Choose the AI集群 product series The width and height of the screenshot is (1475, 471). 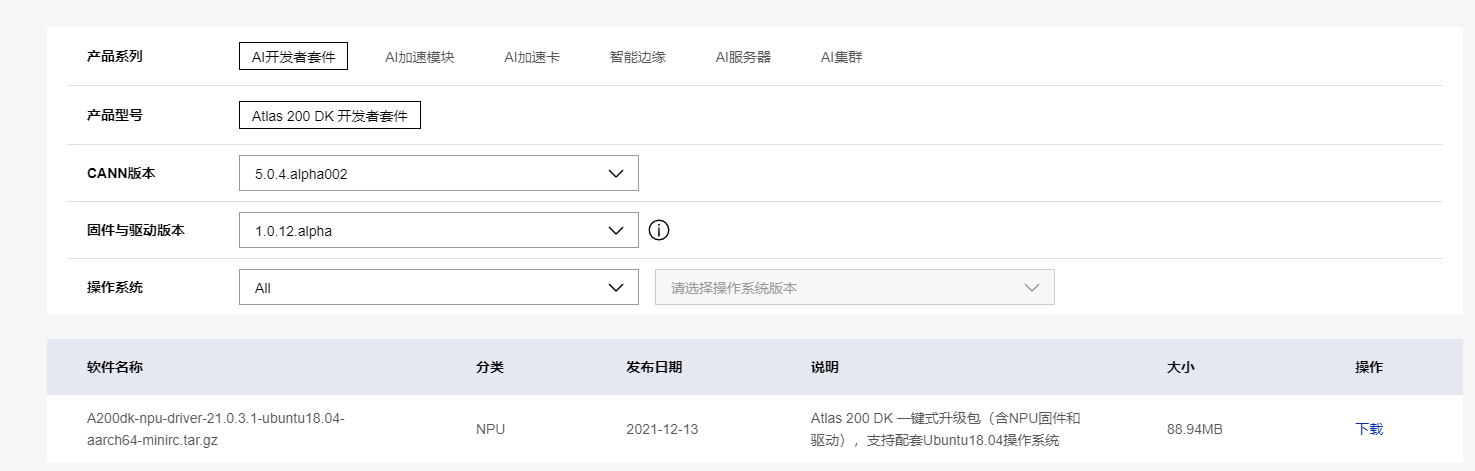pyautogui.click(x=841, y=57)
